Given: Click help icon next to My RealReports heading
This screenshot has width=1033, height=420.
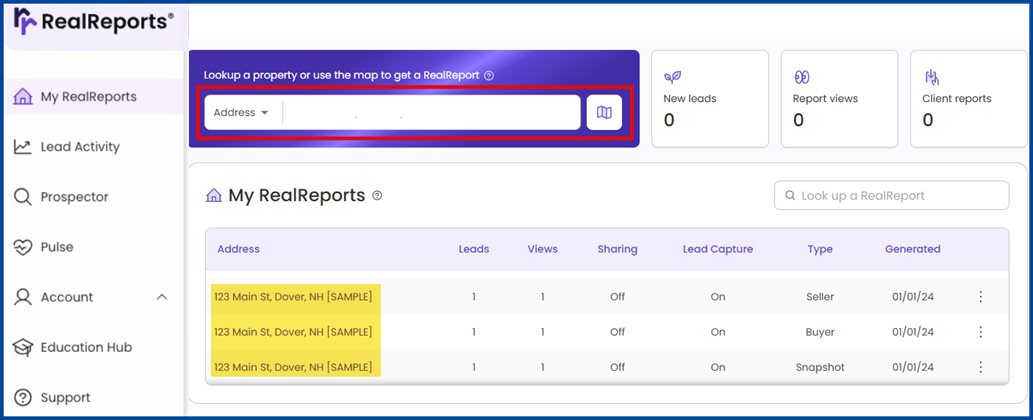Looking at the screenshot, I should pos(377,196).
